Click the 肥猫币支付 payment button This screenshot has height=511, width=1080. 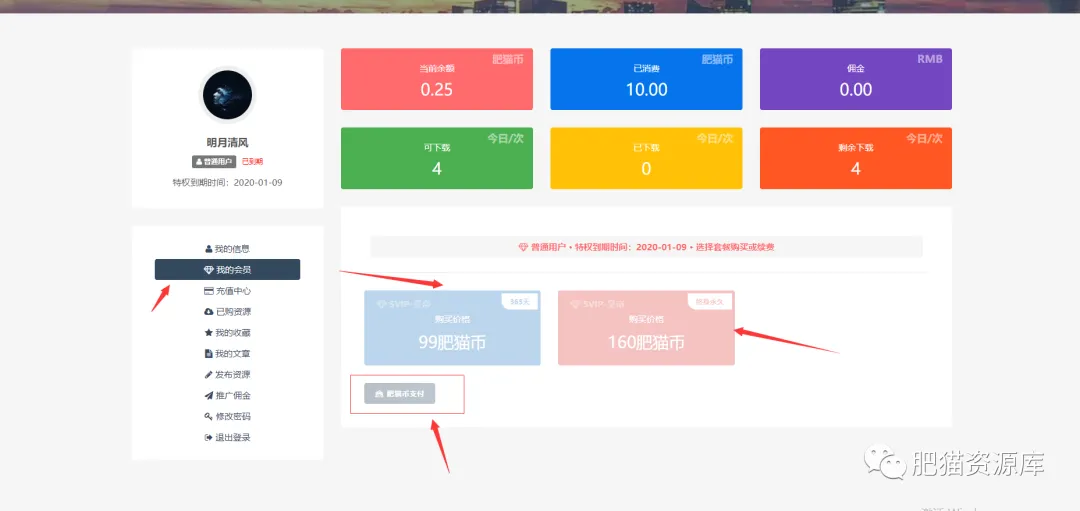pyautogui.click(x=399, y=394)
